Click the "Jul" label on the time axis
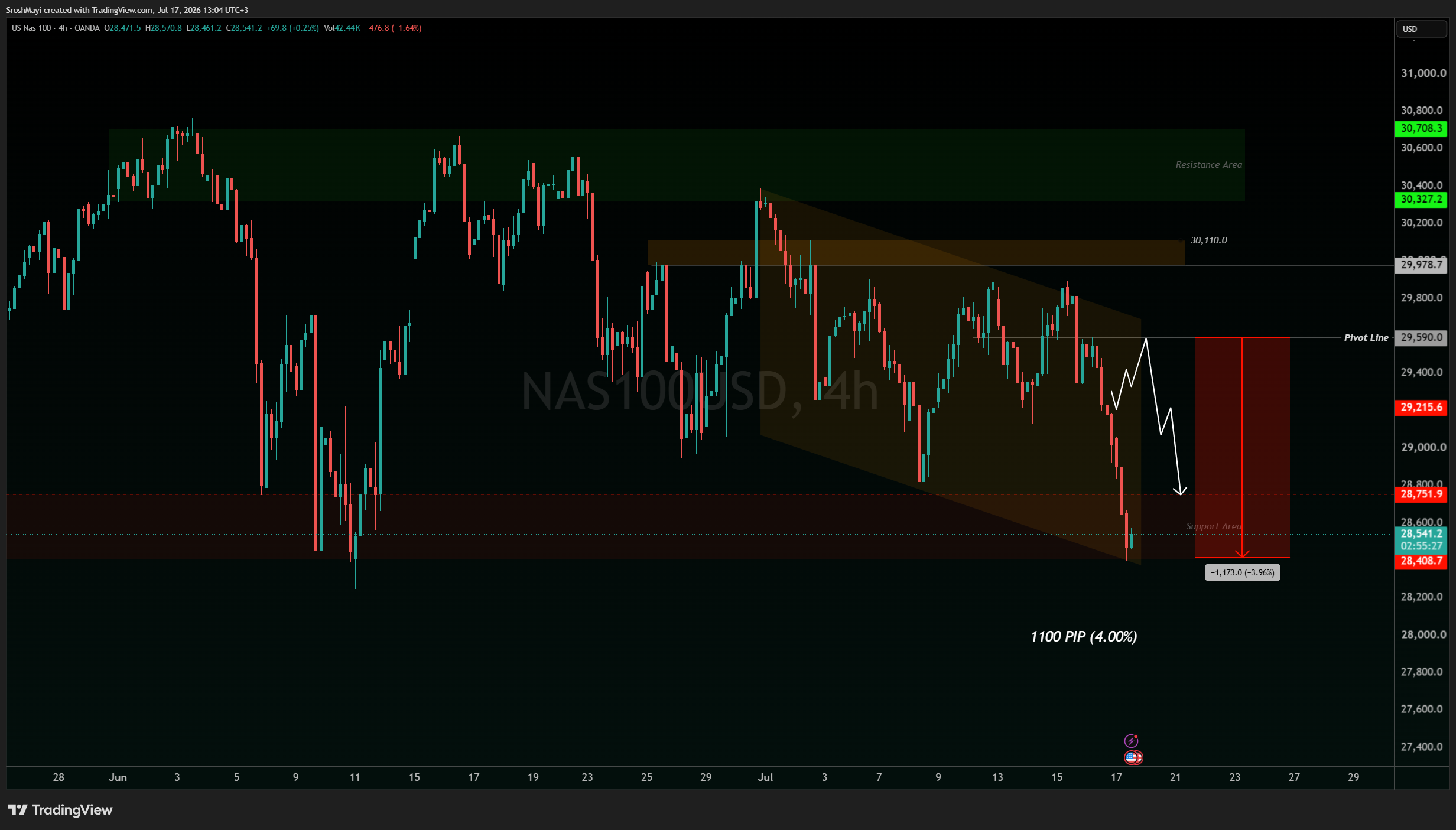Screen dimensions: 1456x830 (765, 777)
